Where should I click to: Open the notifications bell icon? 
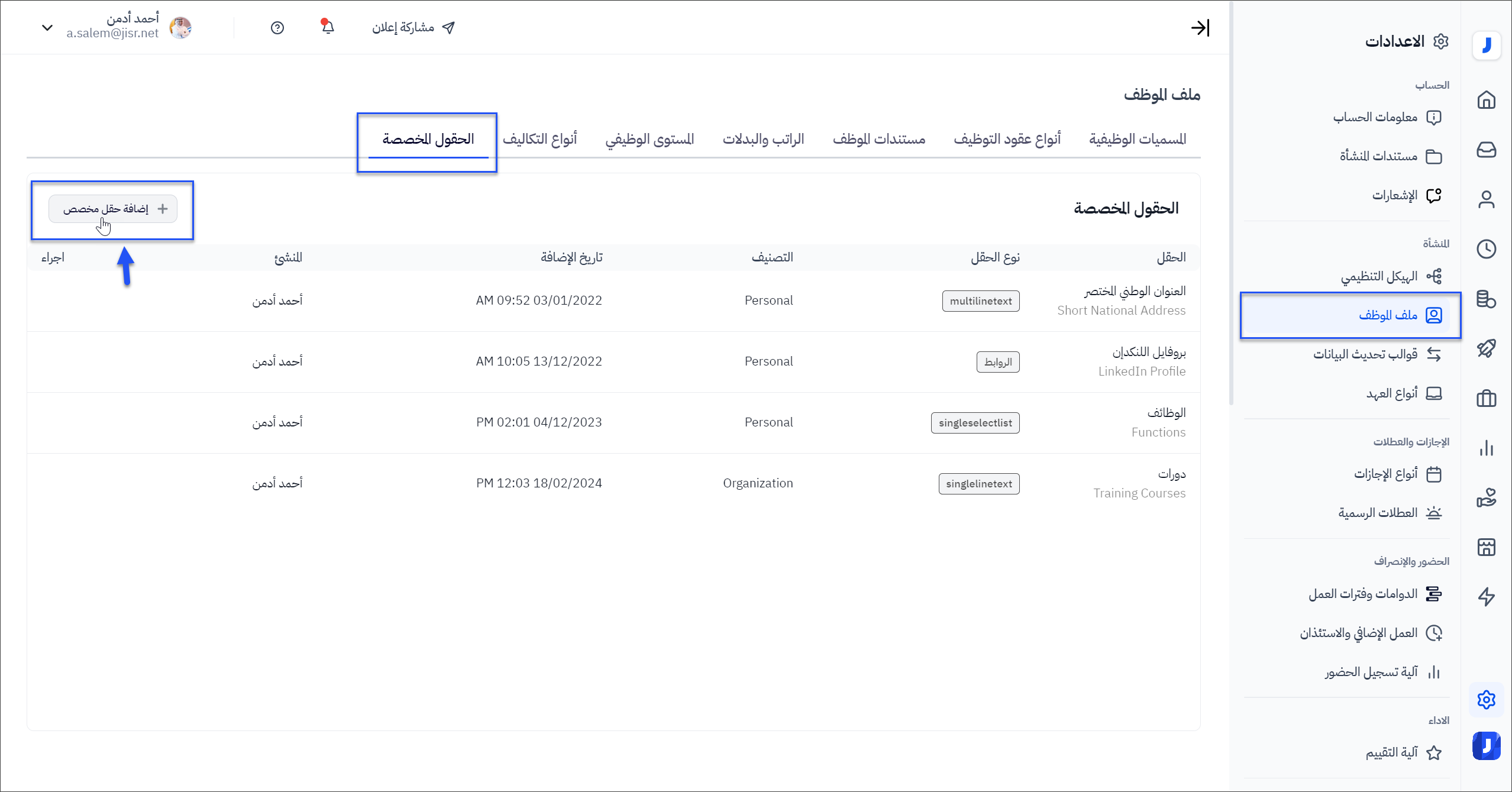pos(328,27)
